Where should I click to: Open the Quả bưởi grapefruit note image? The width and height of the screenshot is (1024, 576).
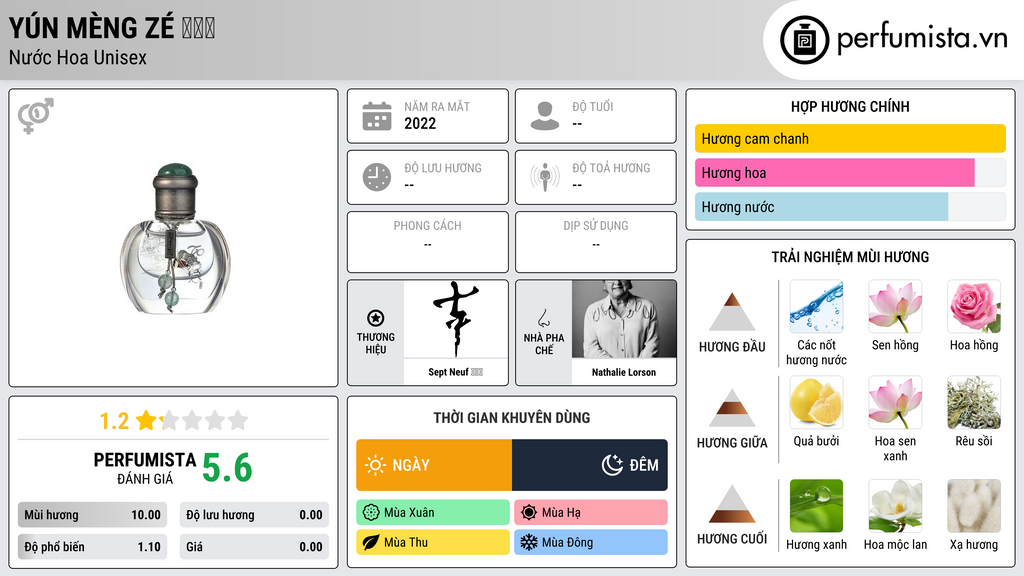pyautogui.click(x=816, y=403)
